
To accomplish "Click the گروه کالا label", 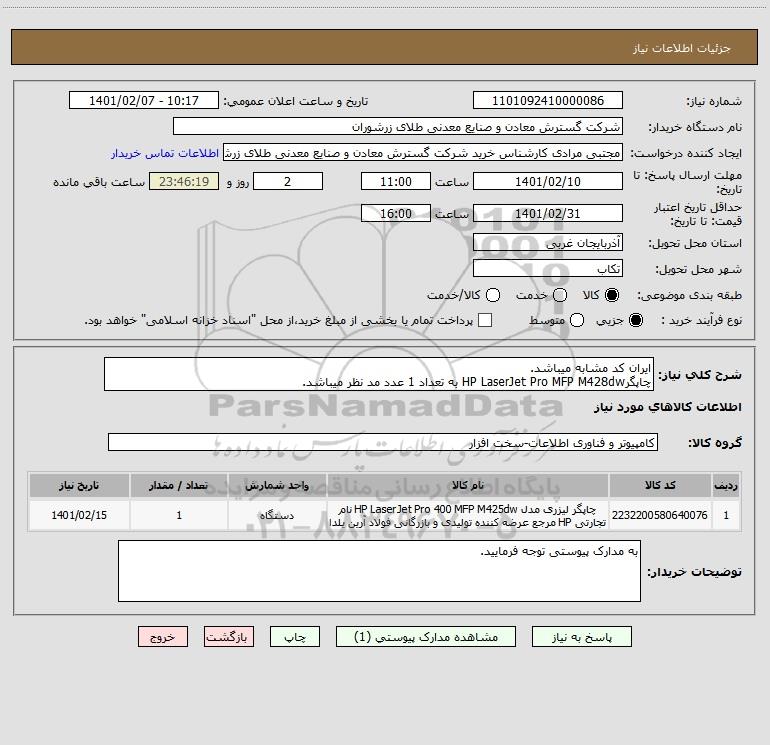I will (x=715, y=443).
